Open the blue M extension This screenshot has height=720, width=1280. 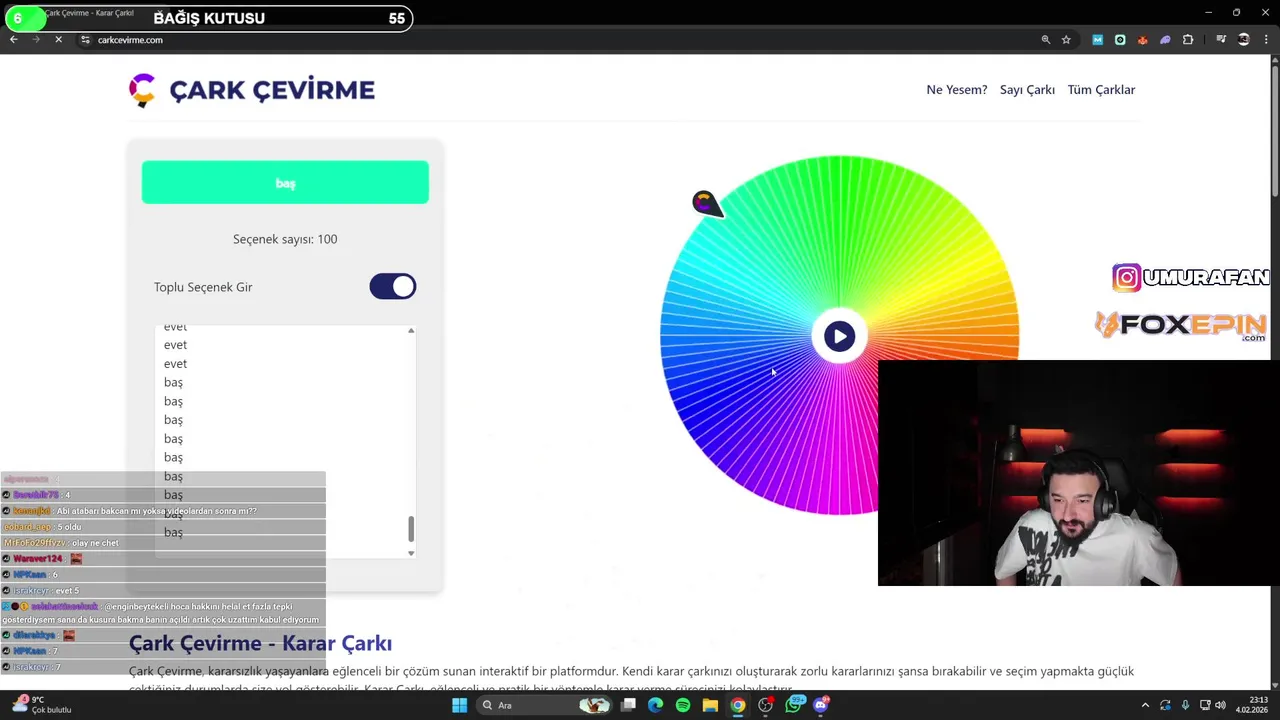click(1097, 40)
